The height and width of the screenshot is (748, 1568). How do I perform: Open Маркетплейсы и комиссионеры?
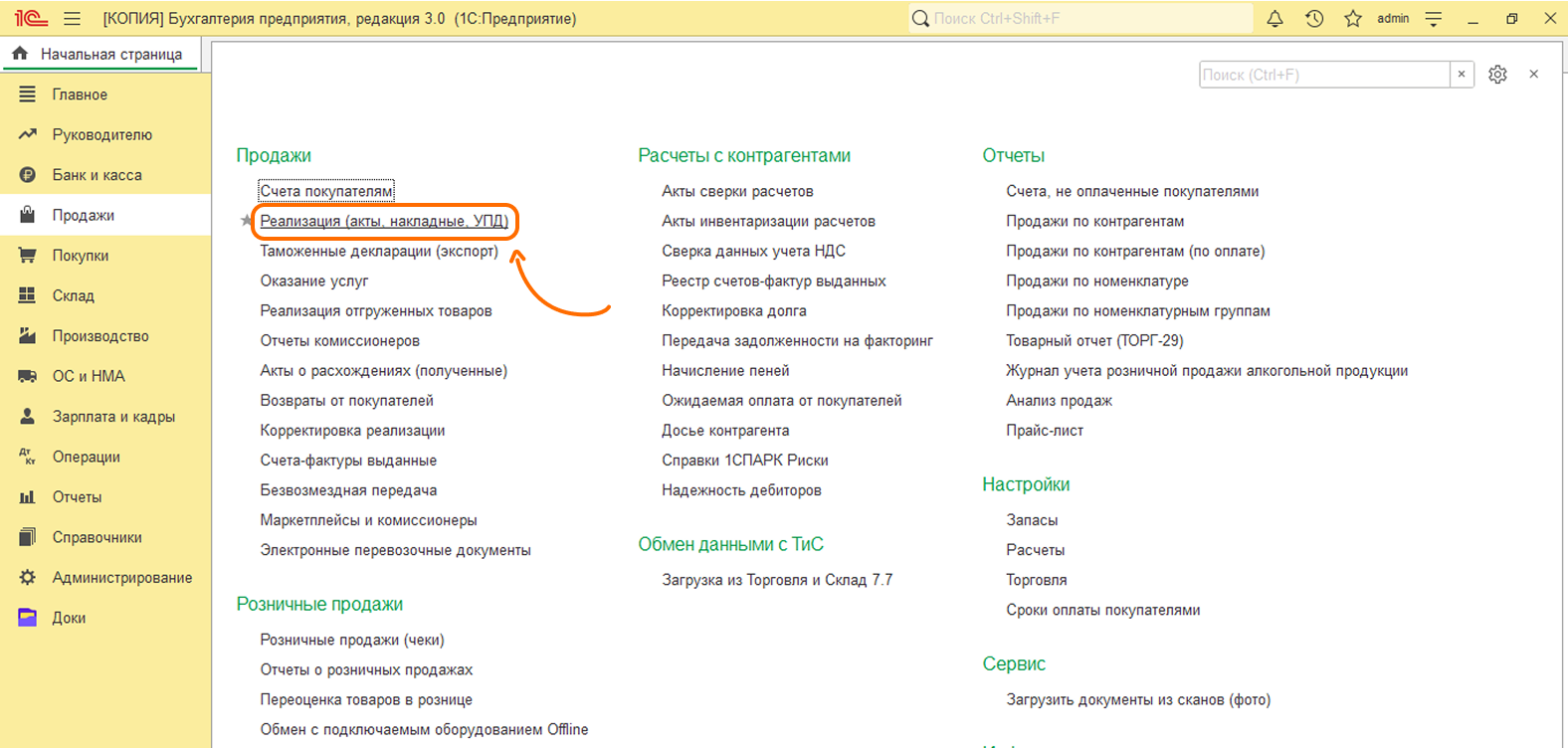click(368, 519)
